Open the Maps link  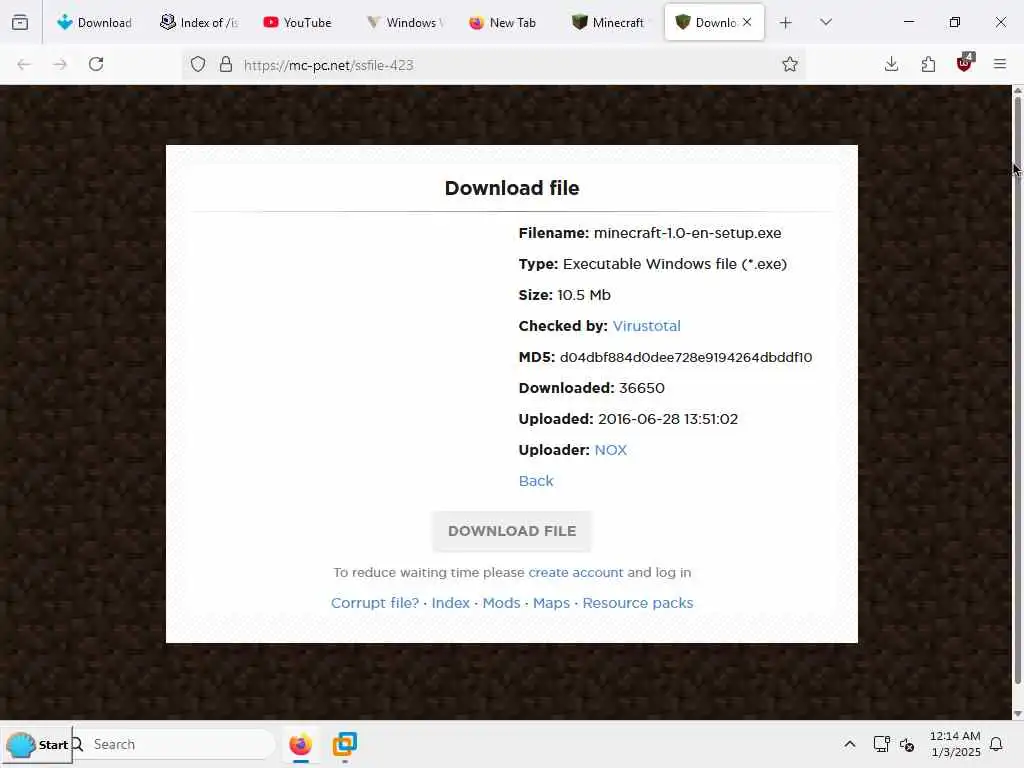551,603
